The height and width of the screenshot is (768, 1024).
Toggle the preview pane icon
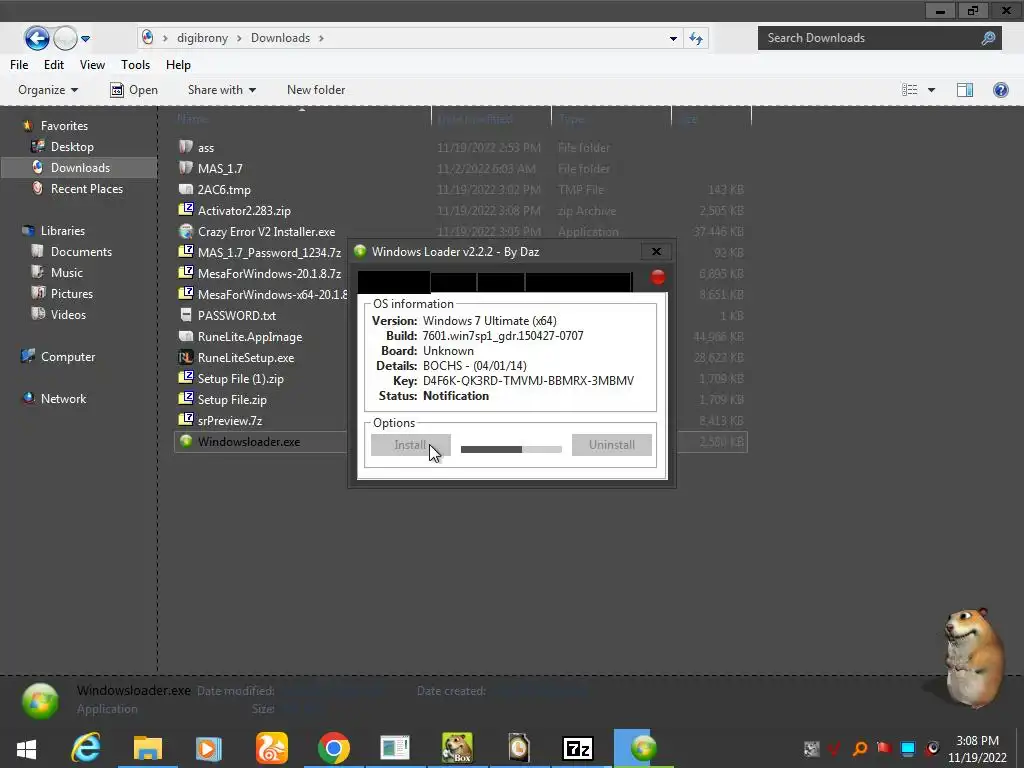pos(965,89)
